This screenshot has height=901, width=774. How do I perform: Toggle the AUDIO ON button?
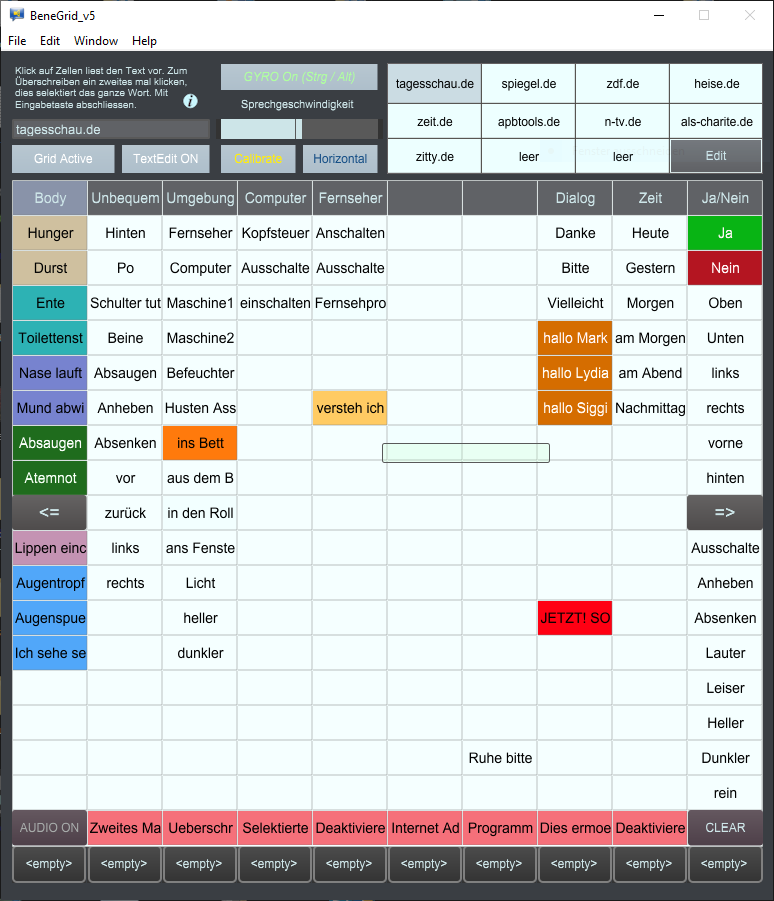pos(49,827)
